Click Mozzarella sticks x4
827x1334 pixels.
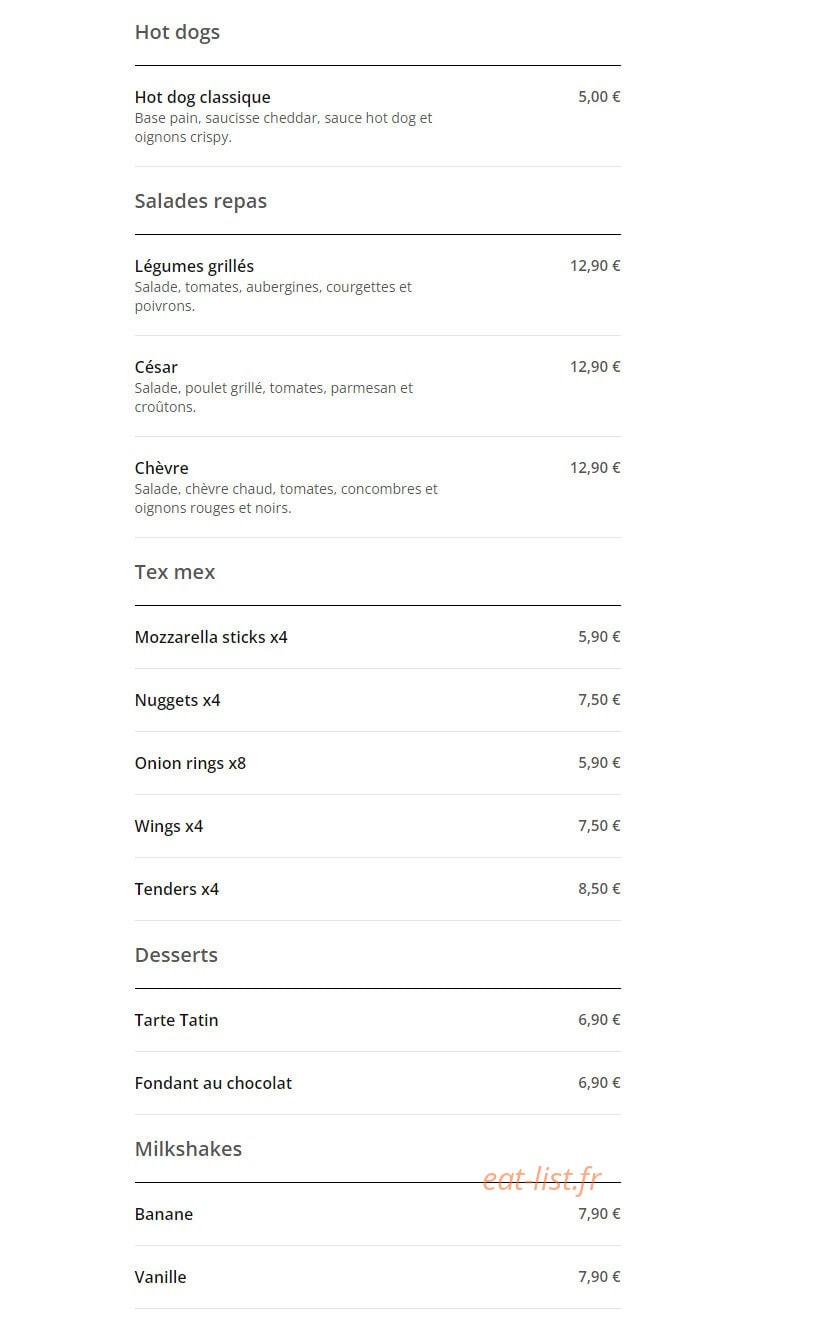(x=377, y=637)
